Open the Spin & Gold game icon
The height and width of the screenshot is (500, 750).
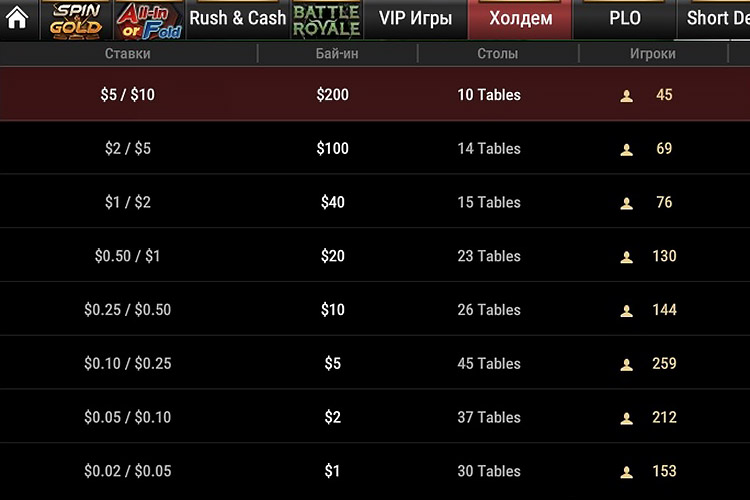click(x=77, y=19)
